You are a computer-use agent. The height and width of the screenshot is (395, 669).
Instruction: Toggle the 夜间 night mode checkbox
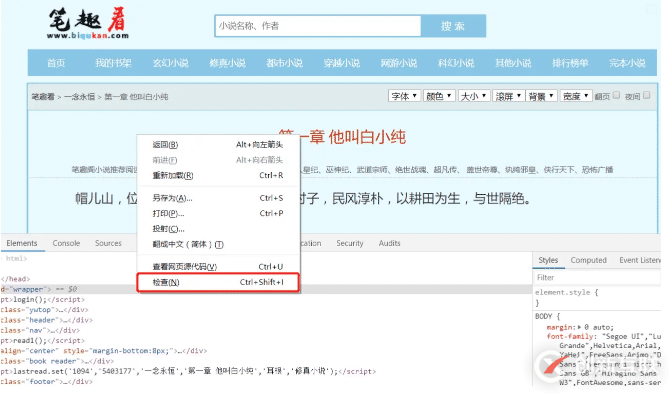pyautogui.click(x=646, y=95)
